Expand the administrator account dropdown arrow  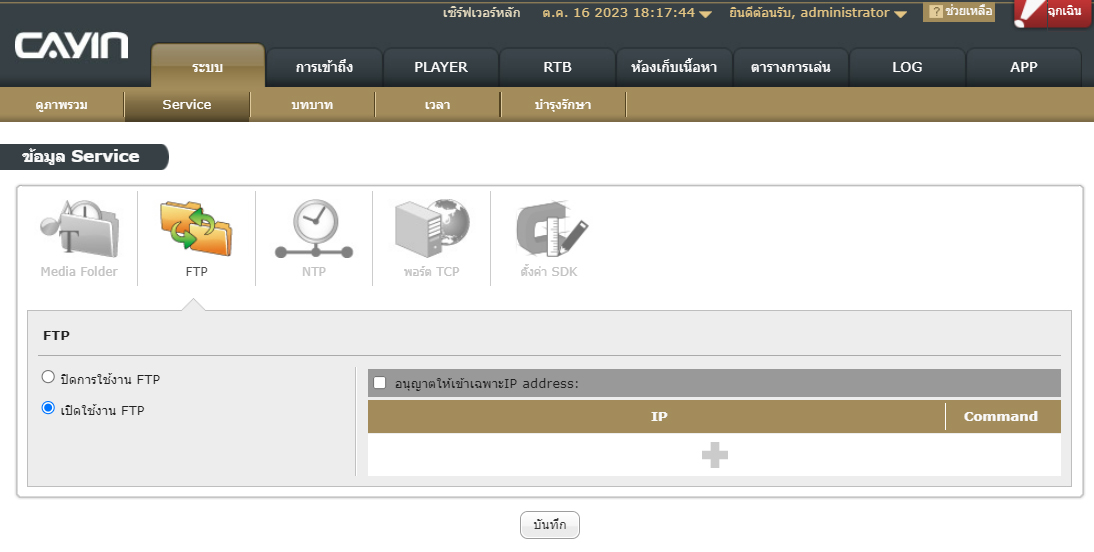(x=900, y=14)
